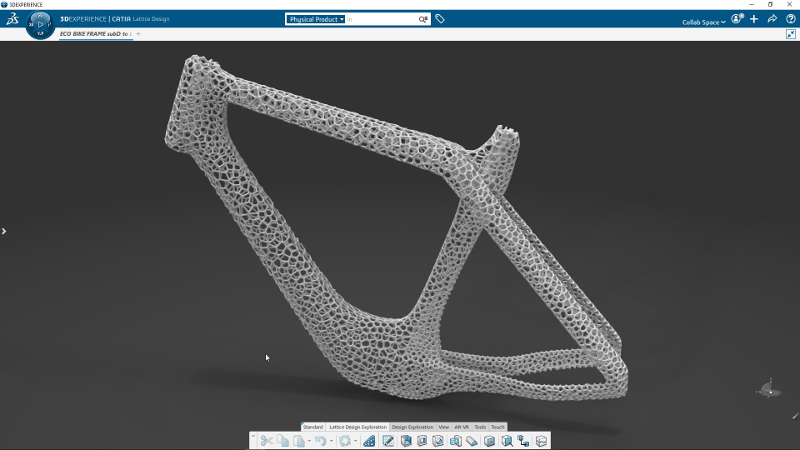Open the Help question mark icon

pos(790,19)
